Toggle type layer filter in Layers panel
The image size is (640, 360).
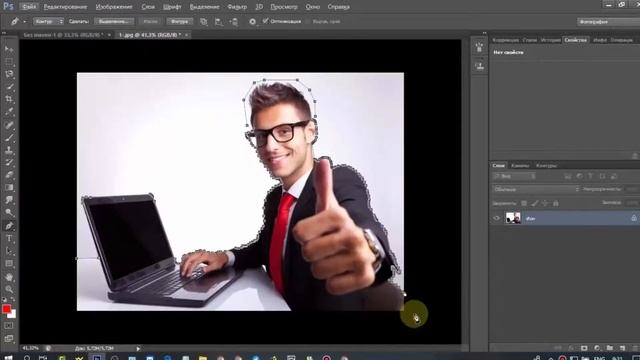tap(591, 176)
